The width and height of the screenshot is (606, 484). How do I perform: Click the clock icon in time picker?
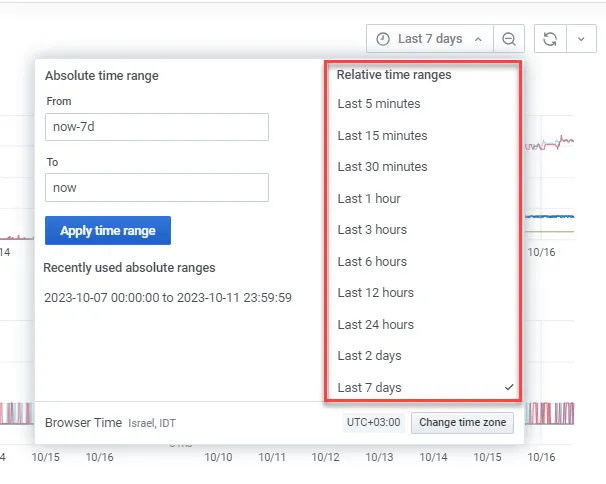(x=383, y=39)
